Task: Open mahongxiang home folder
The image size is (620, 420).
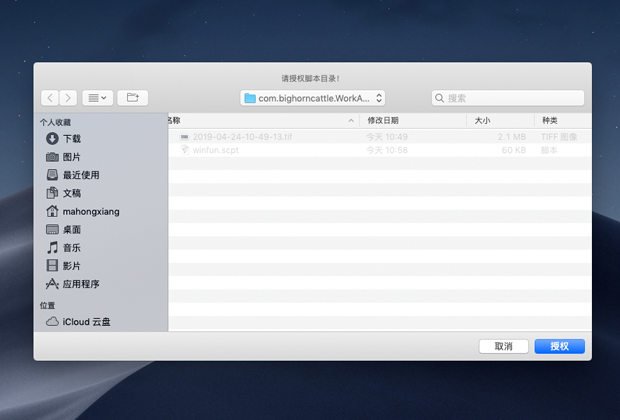Action: tap(91, 212)
